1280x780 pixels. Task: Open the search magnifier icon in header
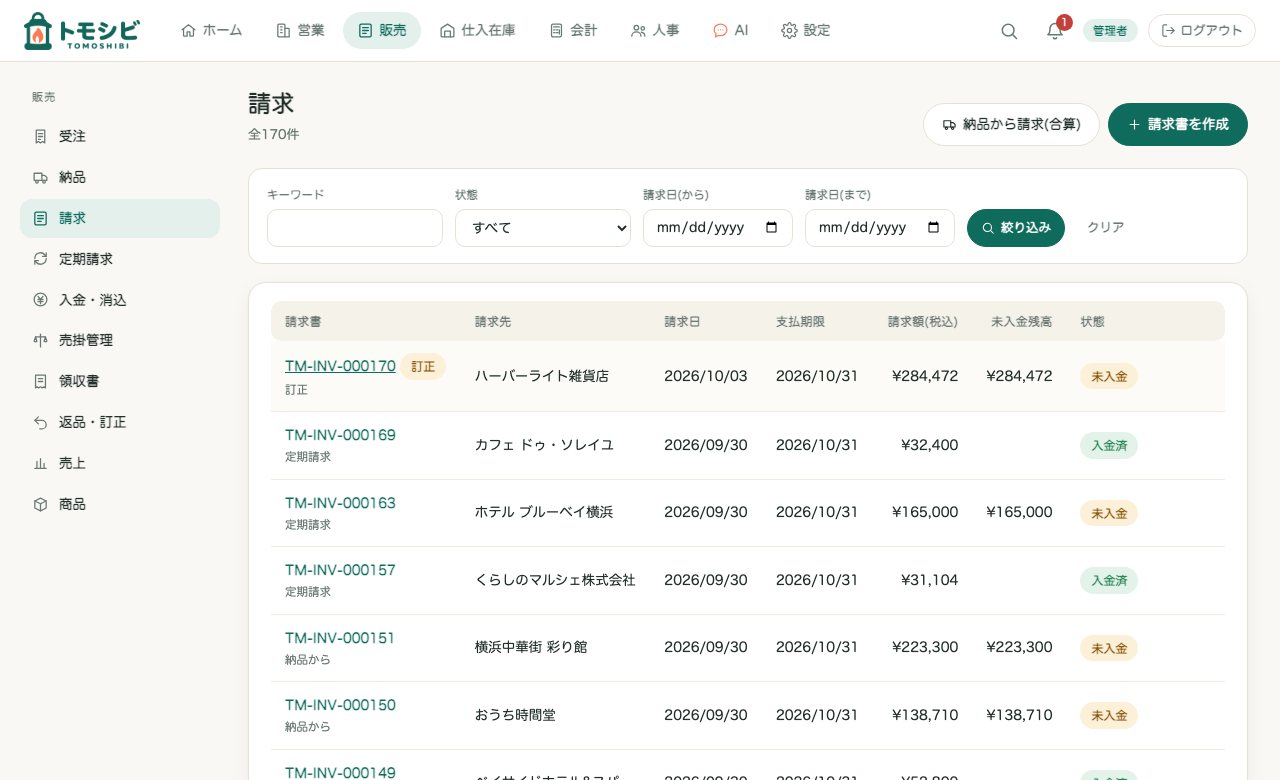click(1009, 31)
